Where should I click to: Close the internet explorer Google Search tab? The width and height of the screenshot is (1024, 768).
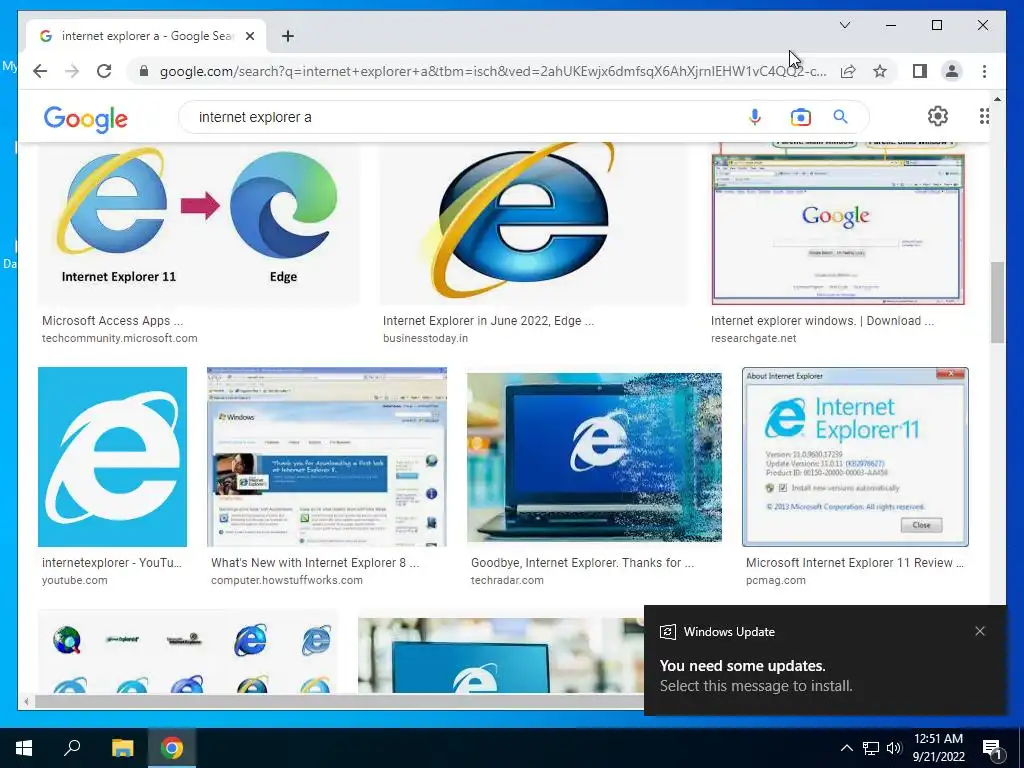point(249,36)
